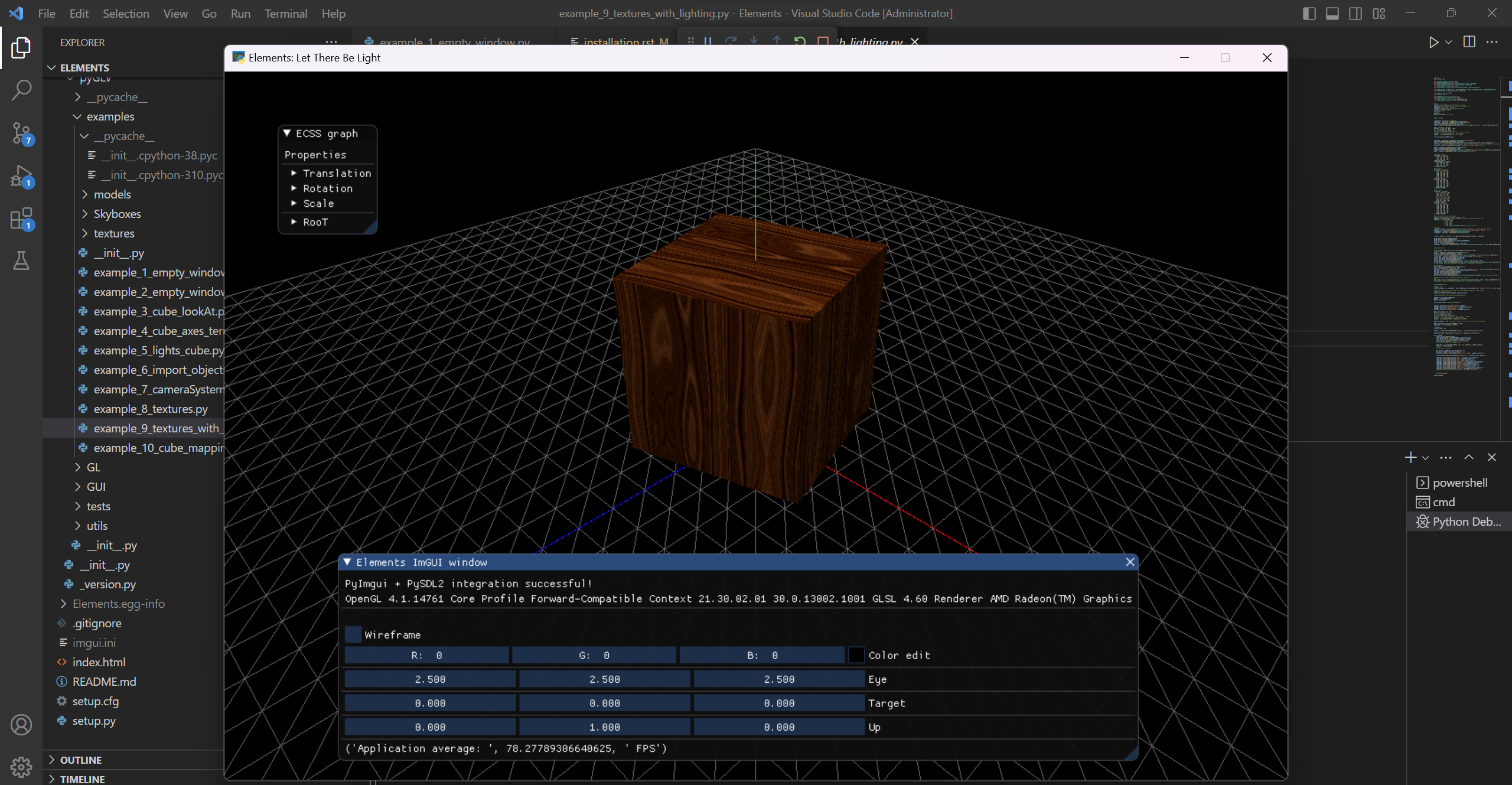Open the new terminal profile dropdown
Viewport: 1512px width, 785px height.
pyautogui.click(x=1425, y=457)
